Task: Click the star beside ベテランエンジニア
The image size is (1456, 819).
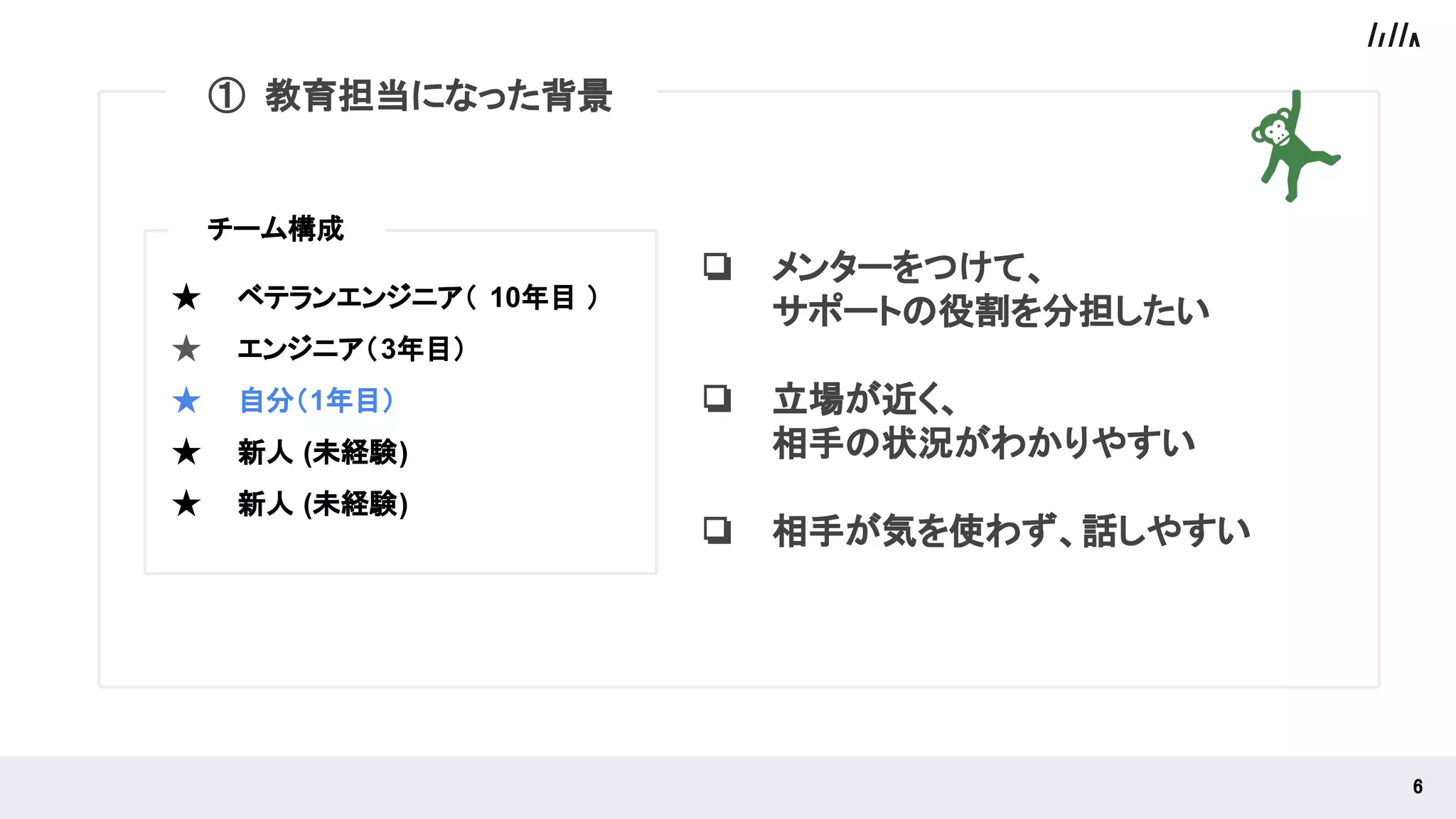Action: (186, 297)
